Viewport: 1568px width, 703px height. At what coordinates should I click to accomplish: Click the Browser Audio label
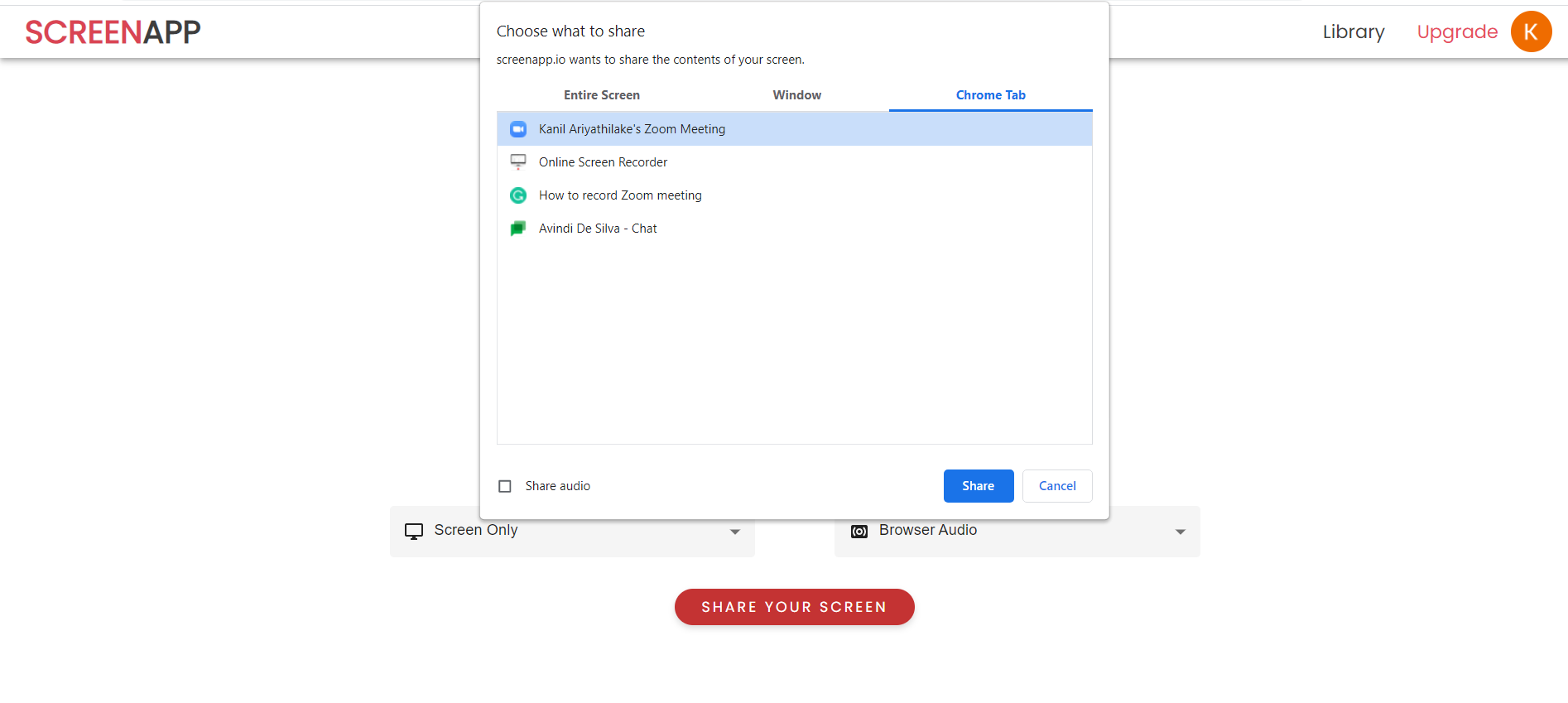pyautogui.click(x=928, y=530)
